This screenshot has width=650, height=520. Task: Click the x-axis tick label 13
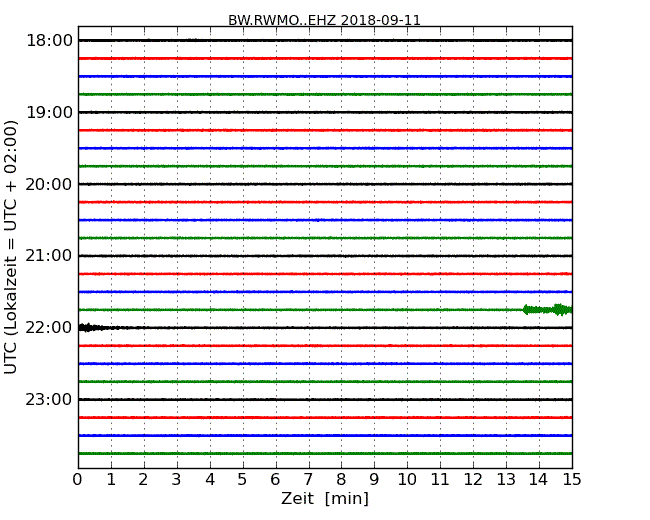pos(506,479)
